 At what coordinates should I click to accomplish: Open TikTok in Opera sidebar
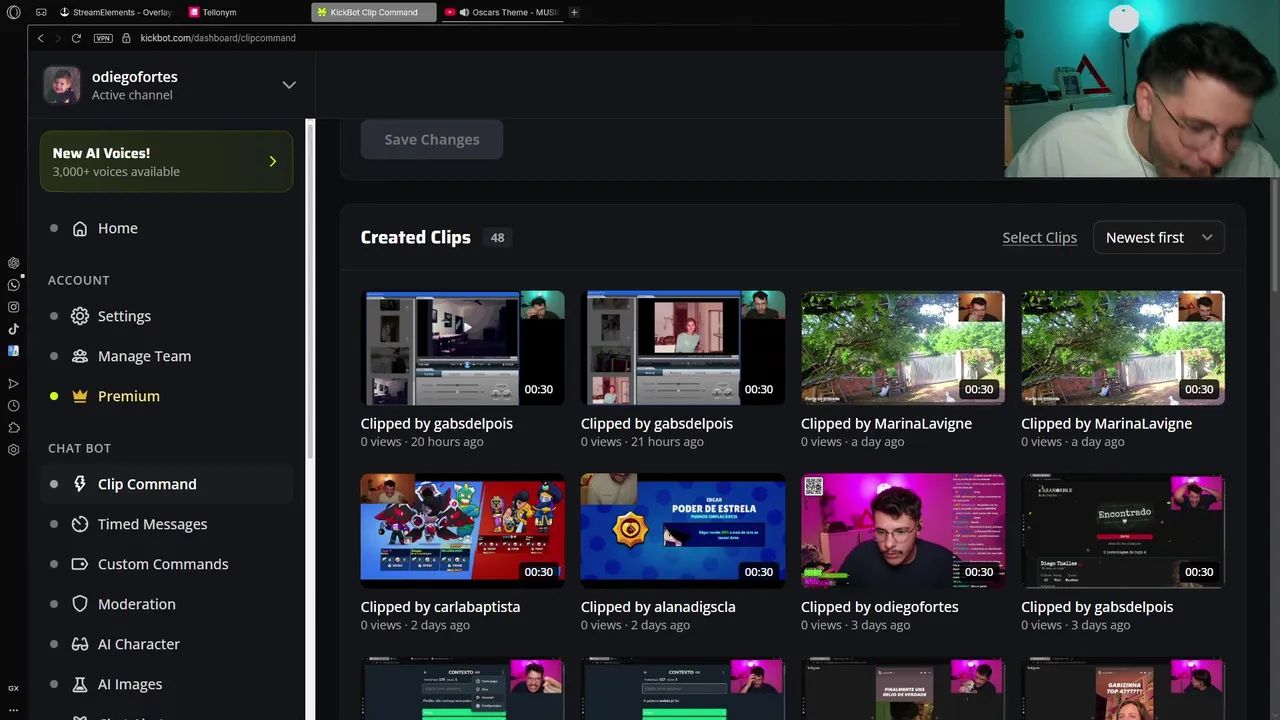pos(13,329)
